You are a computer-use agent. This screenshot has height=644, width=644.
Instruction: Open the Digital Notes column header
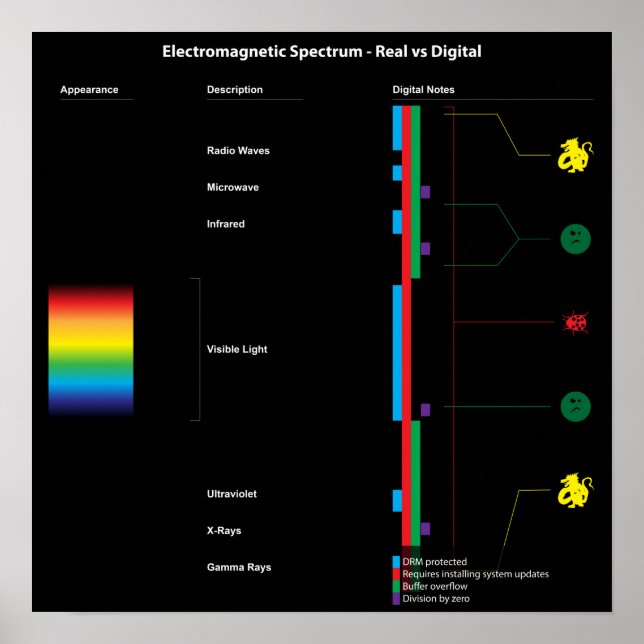[423, 90]
